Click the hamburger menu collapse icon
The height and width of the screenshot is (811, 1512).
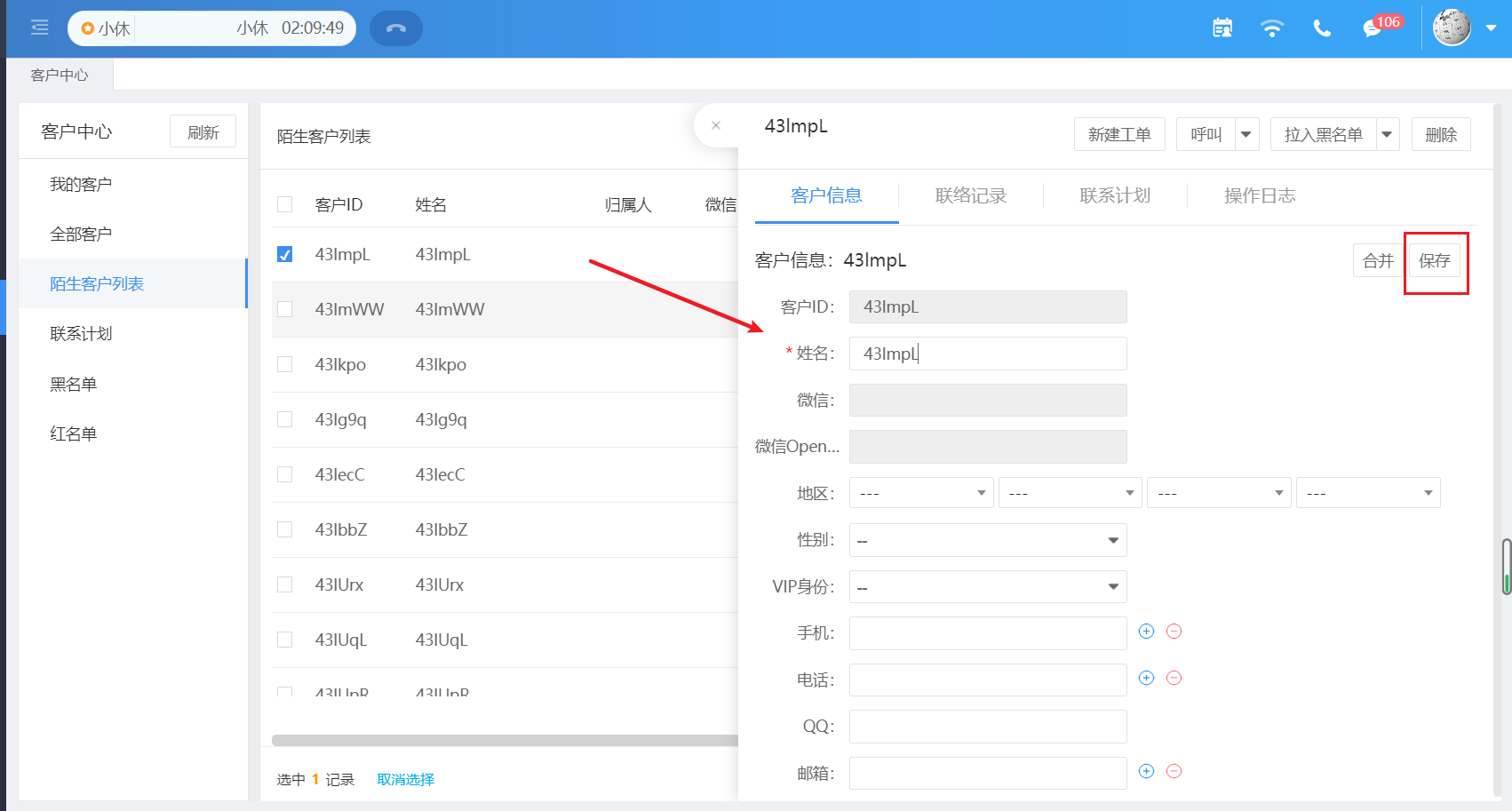pyautogui.click(x=39, y=28)
